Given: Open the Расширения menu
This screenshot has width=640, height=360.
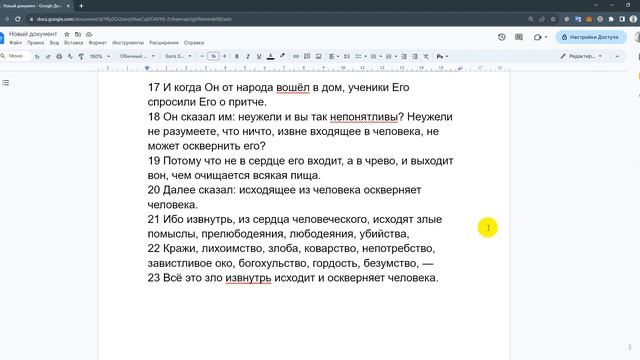Looking at the screenshot, I should 164,43.
